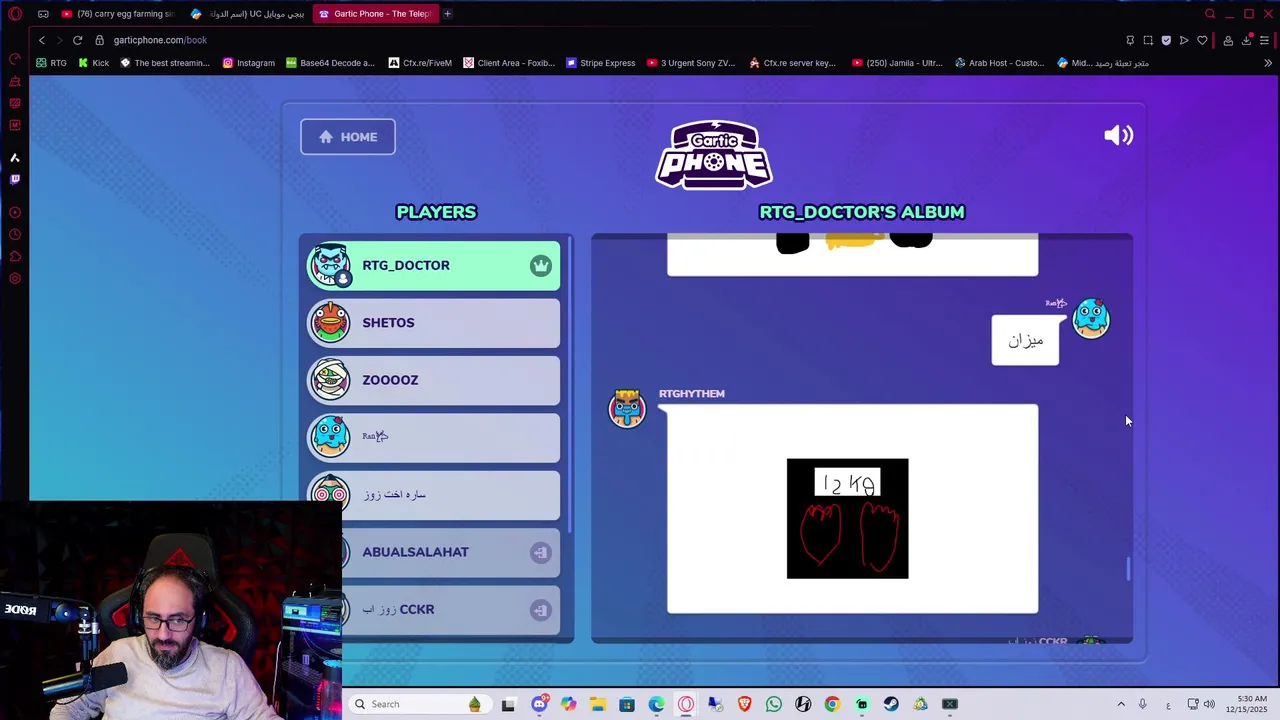Screen dimensions: 1280x720
Task: Switch to the UC ببجي موبايل tab
Action: click(248, 14)
